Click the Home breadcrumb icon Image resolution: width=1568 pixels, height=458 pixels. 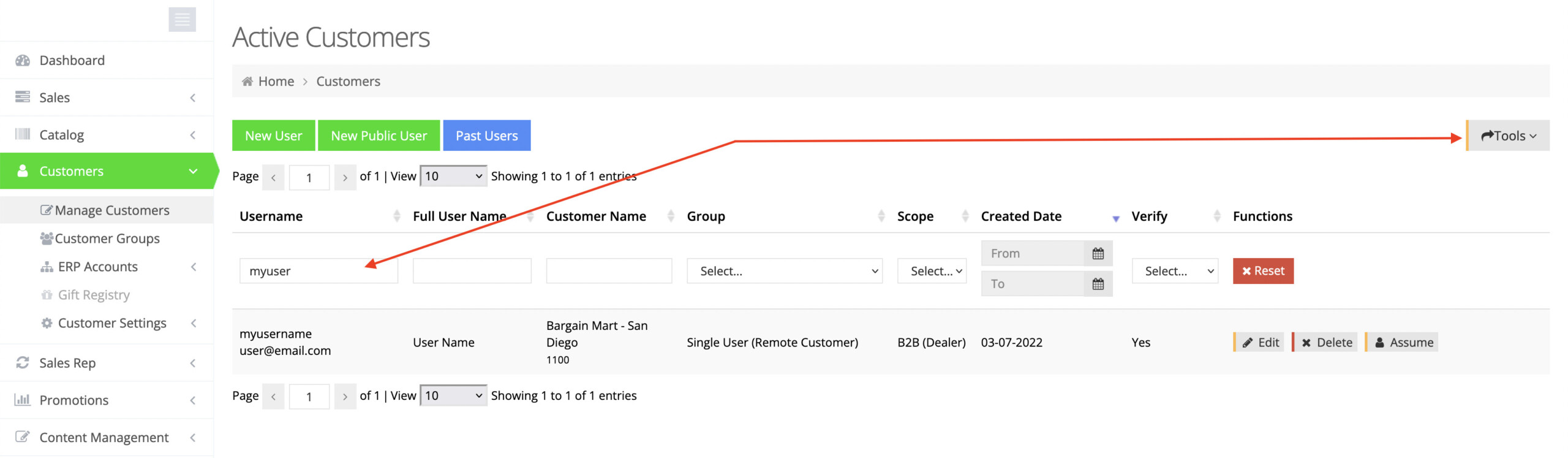pyautogui.click(x=247, y=82)
